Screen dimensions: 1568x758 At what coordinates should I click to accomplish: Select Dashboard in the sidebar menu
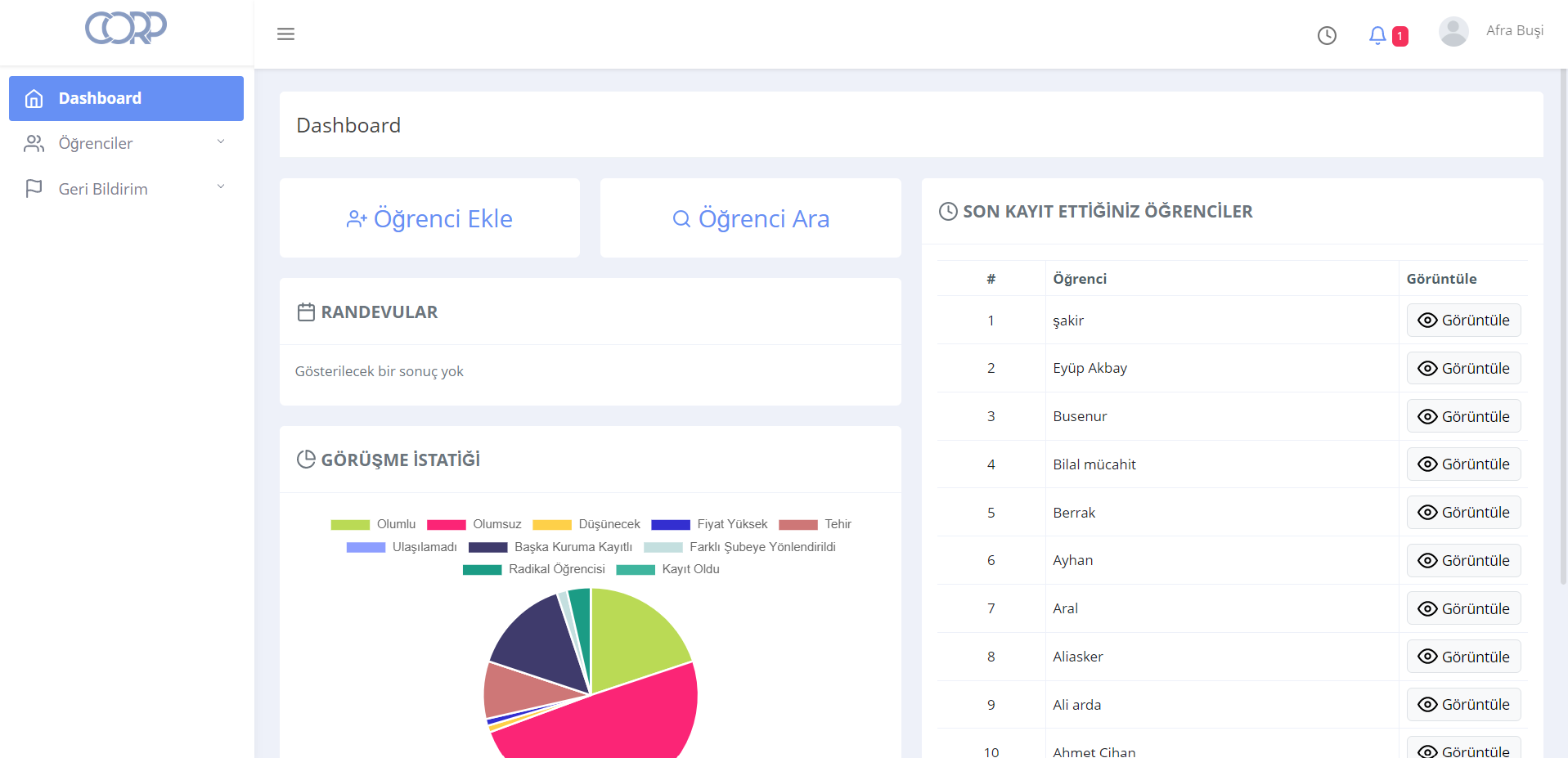coord(126,99)
